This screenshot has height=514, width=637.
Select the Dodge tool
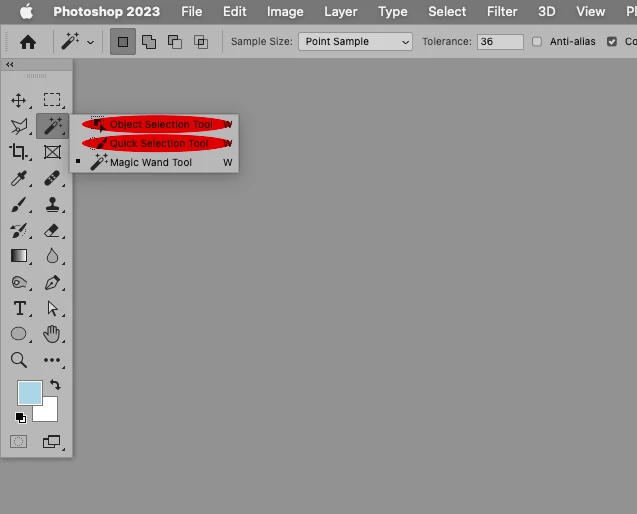(19, 282)
